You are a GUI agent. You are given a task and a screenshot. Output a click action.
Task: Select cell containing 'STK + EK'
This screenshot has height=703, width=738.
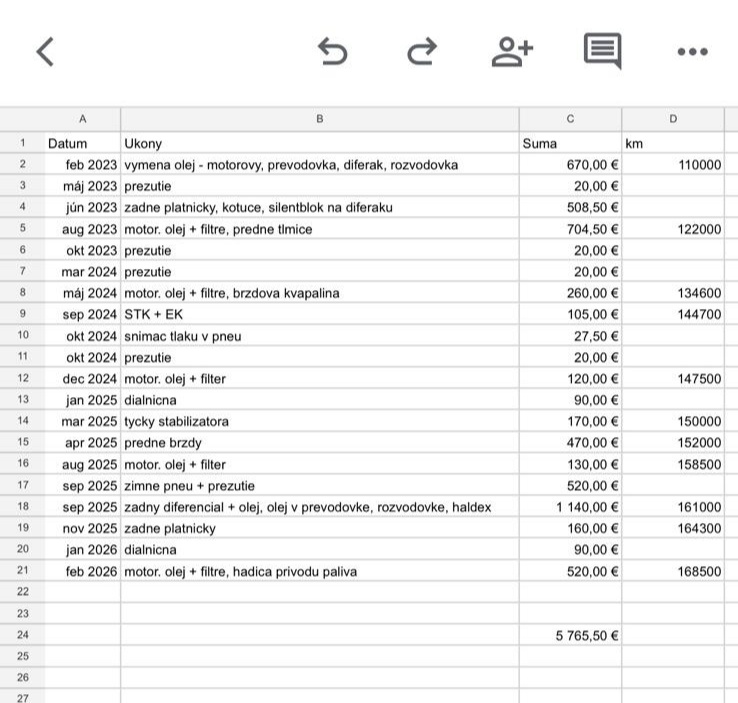tap(319, 314)
